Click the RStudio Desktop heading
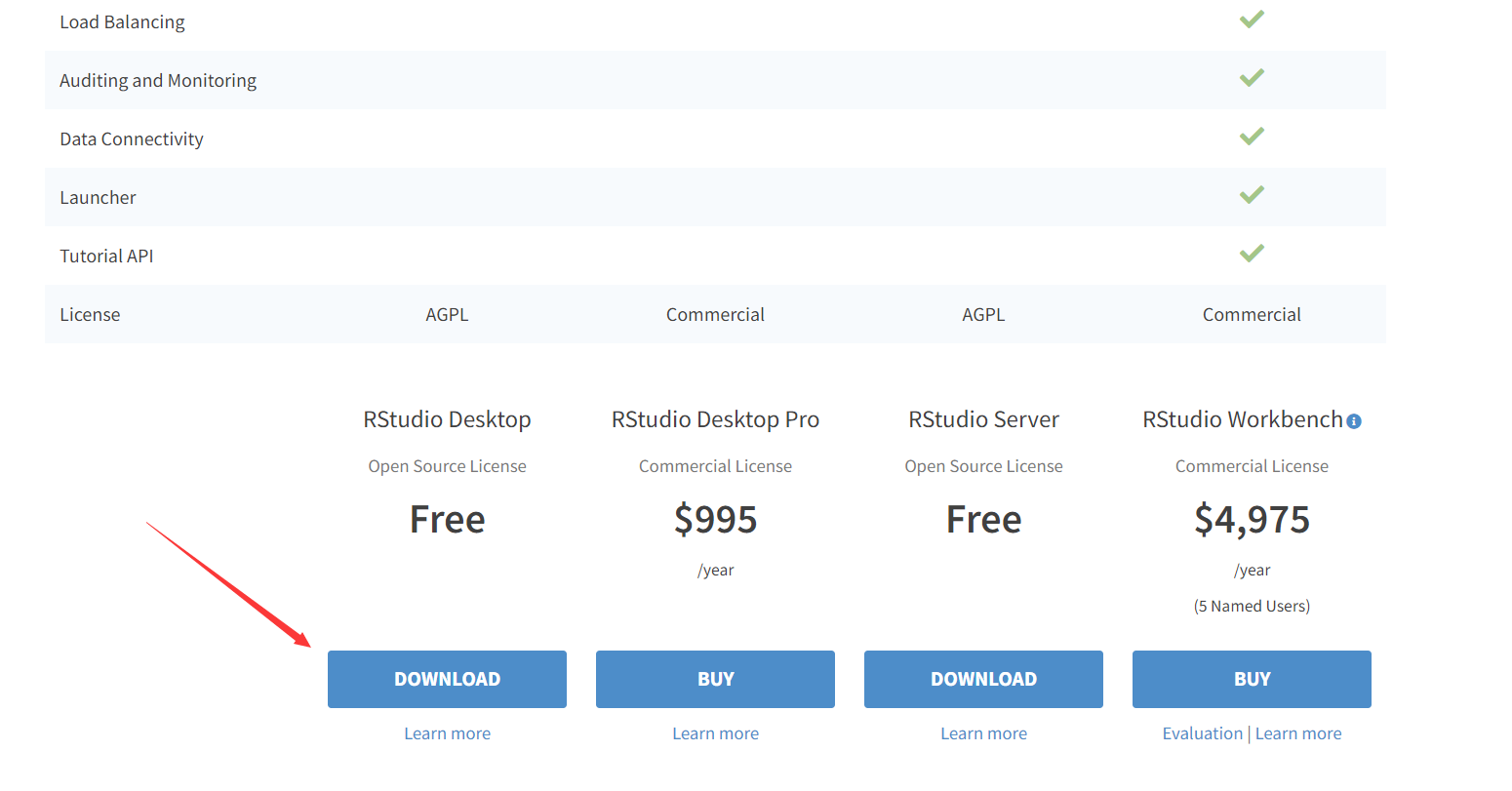Screen dimensions: 1512x791 447,419
